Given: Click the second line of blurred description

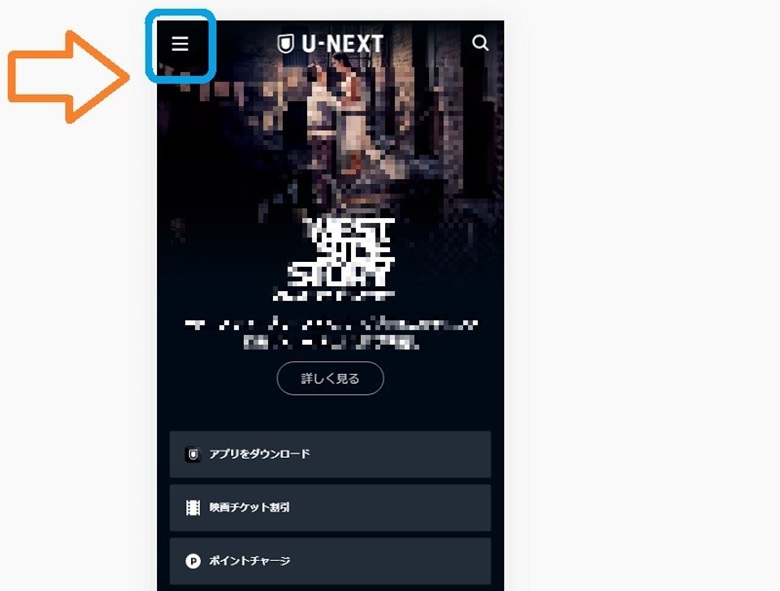Looking at the screenshot, I should pos(330,342).
